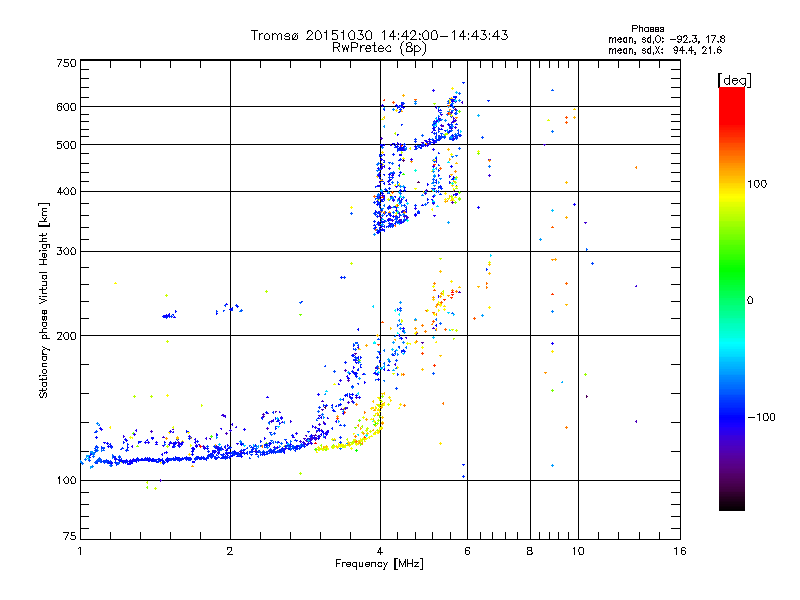Click the y-axis tick label '500'
Viewport: 800px width, 600px height.
(66, 145)
